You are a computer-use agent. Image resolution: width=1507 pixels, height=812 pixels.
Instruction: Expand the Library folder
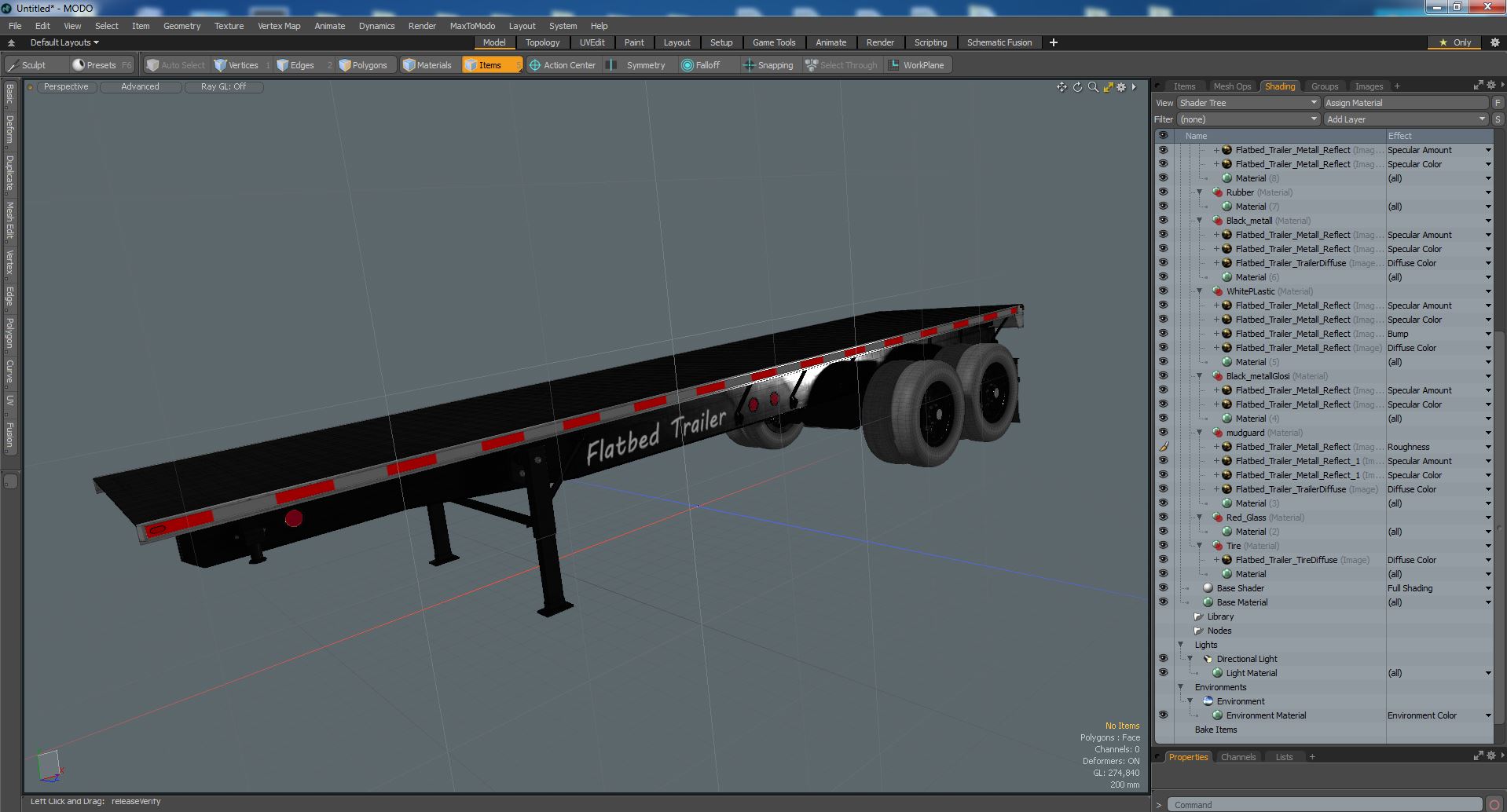coord(1198,616)
